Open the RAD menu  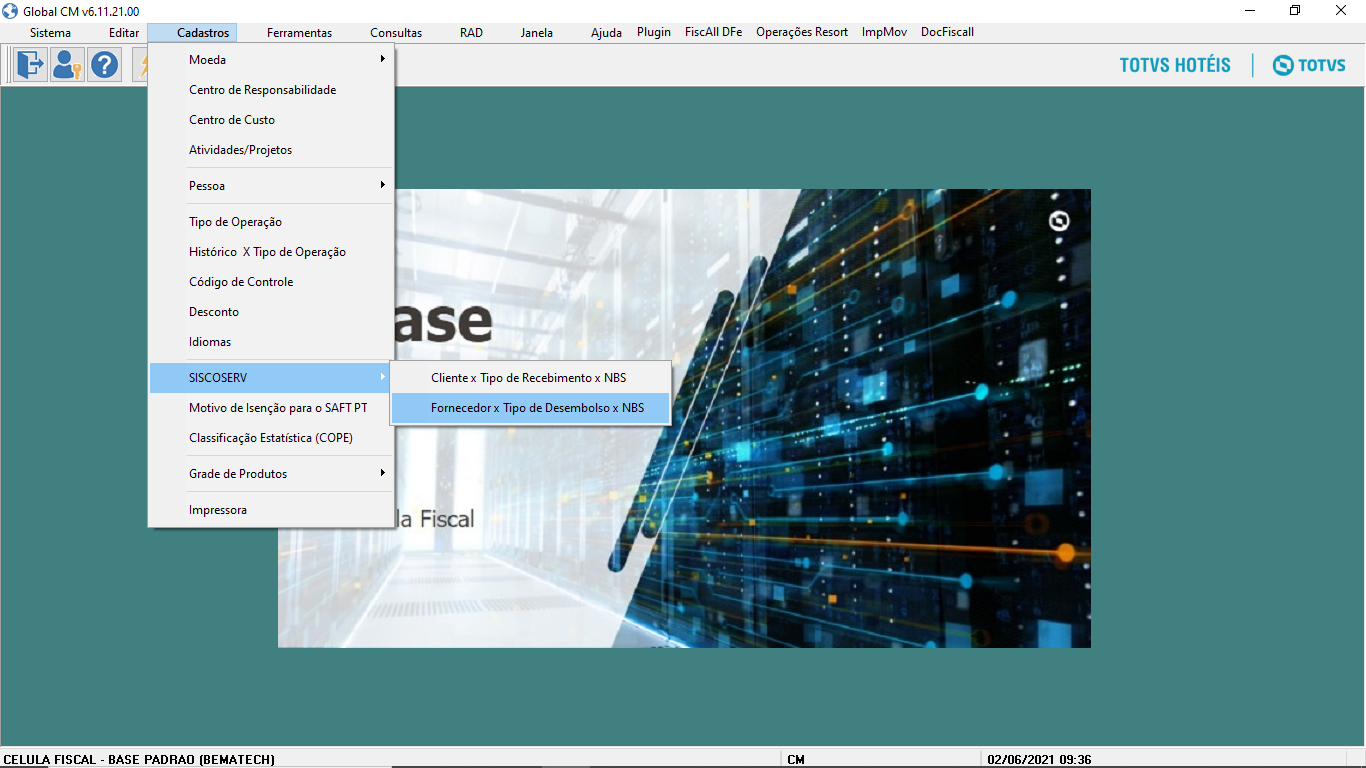click(x=471, y=33)
